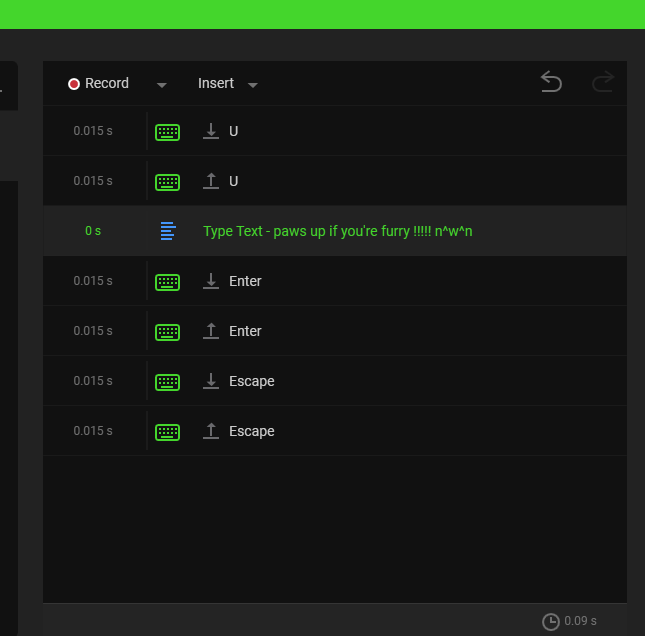The width and height of the screenshot is (645, 636).
Task: Click keyboard icon of Escape key-up row
Action: (x=167, y=432)
